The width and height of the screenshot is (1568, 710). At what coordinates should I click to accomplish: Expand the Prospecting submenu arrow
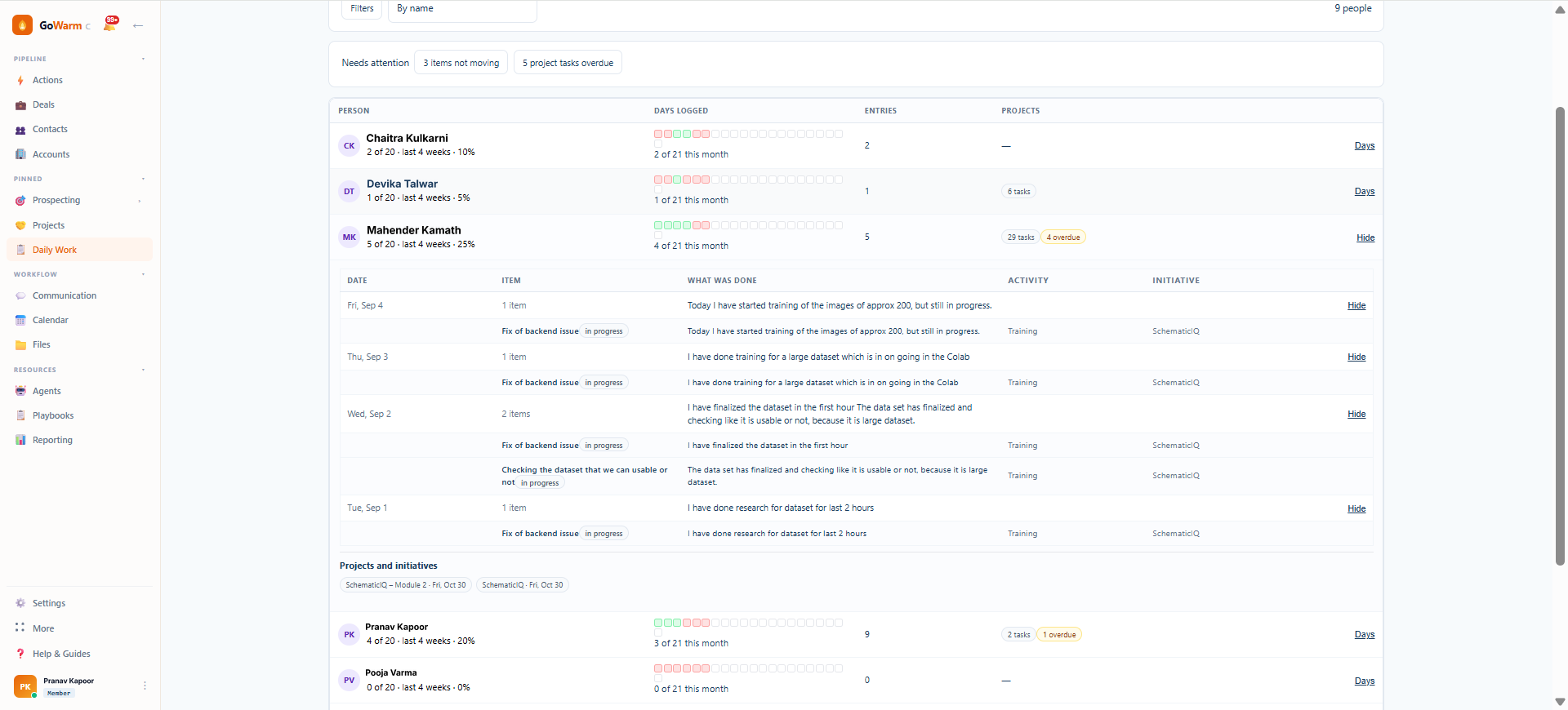(140, 201)
